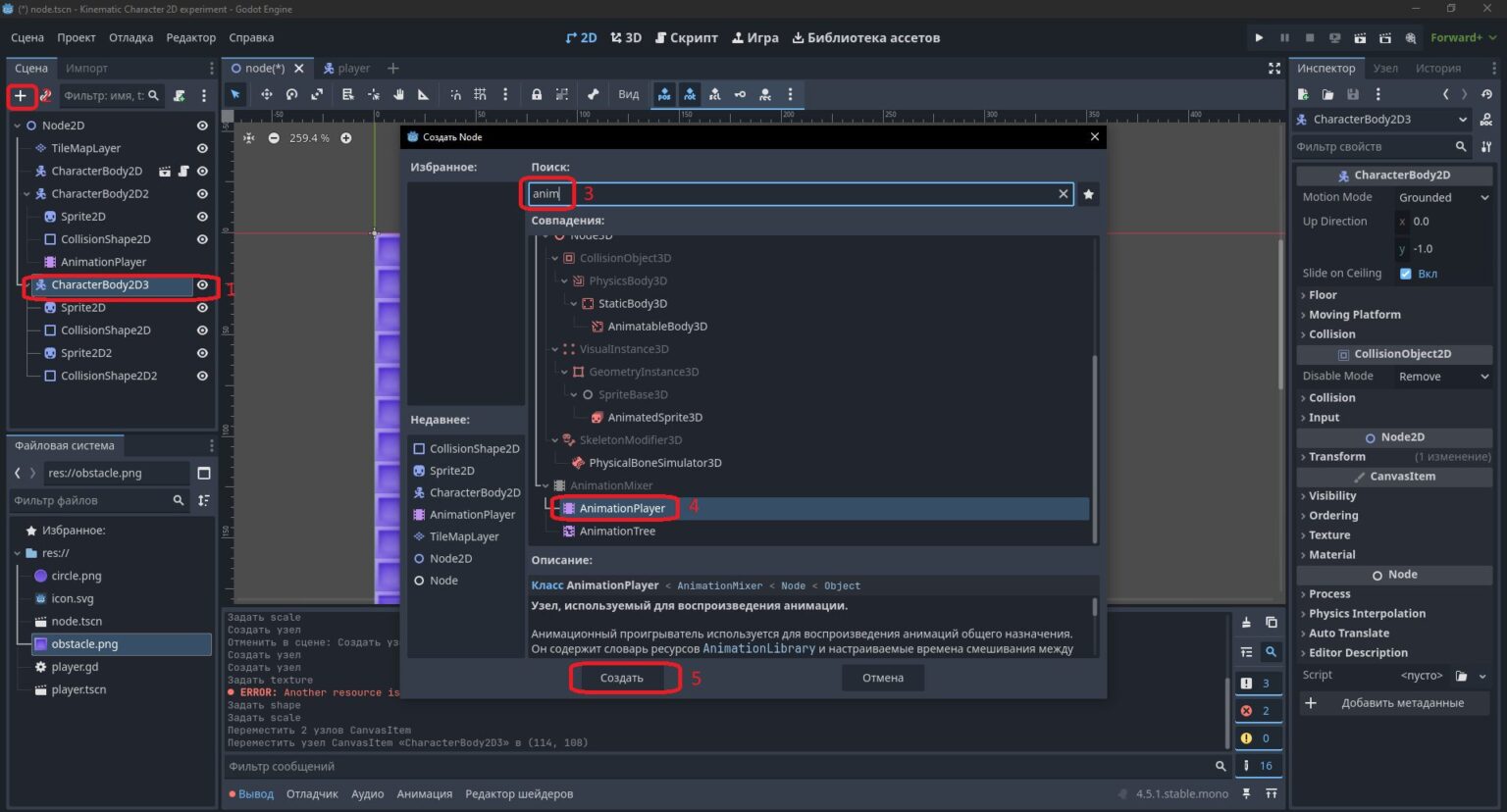Click the warnings count filter in output
The height and width of the screenshot is (812, 1507).
(1256, 737)
